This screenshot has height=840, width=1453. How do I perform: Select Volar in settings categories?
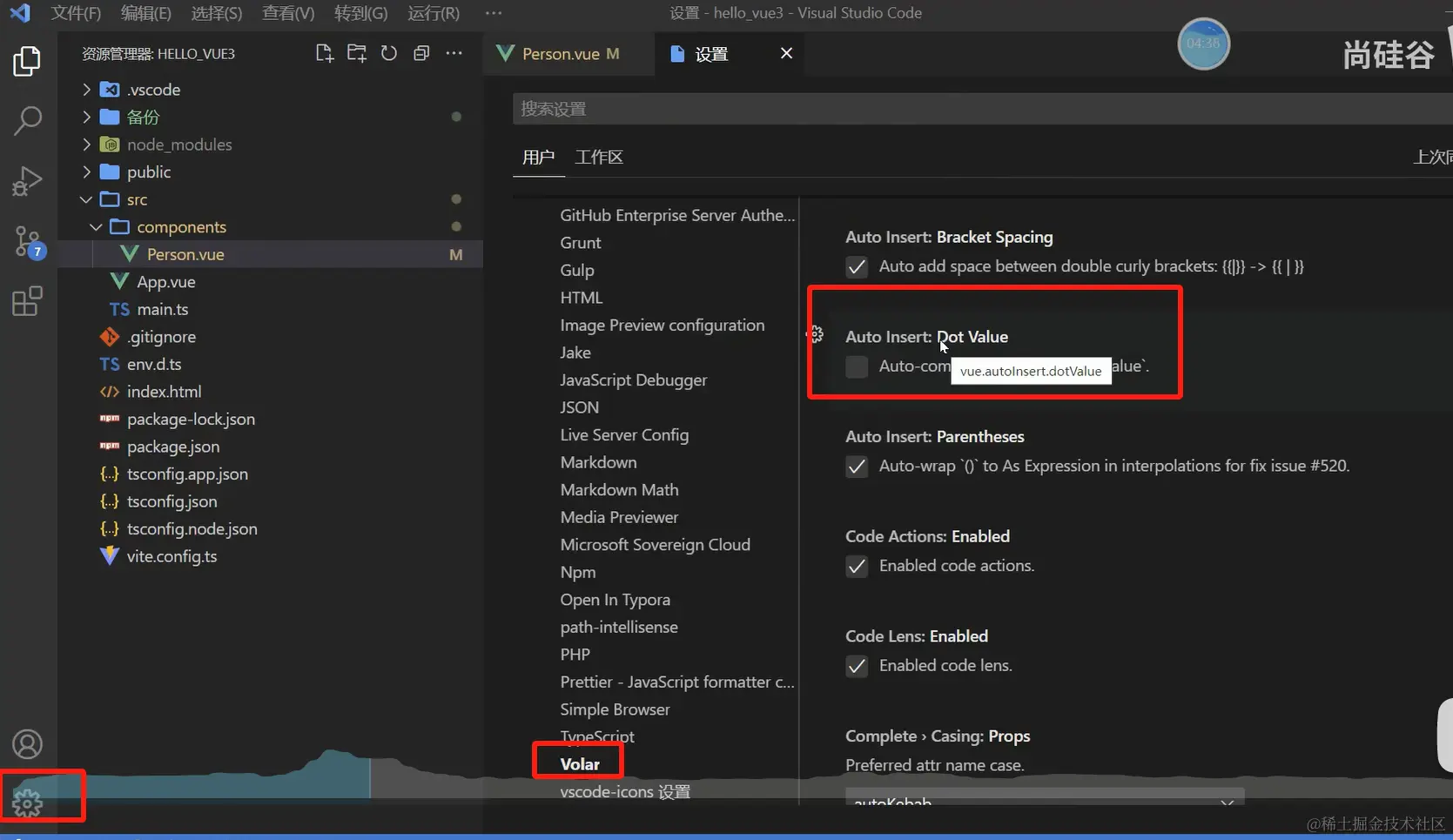coord(580,764)
